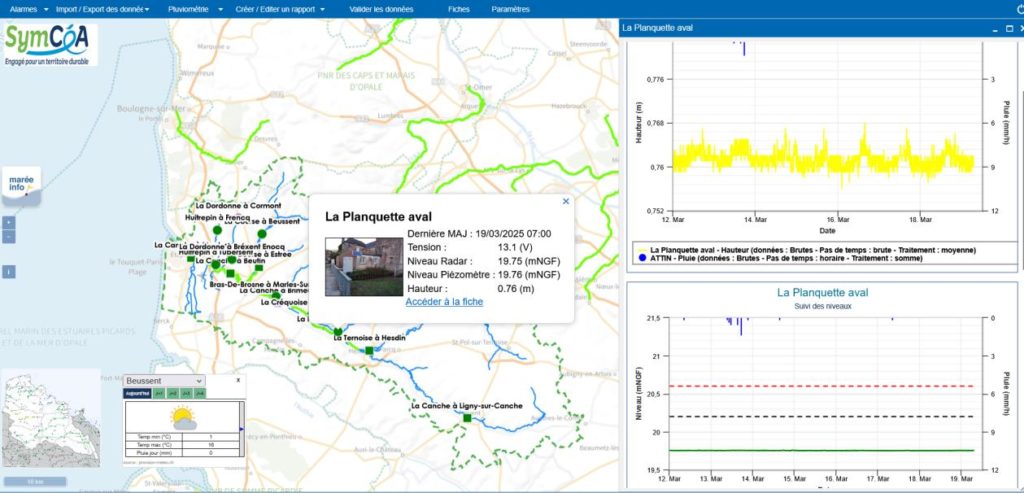The width and height of the screenshot is (1024, 493).
Task: Zoom out on the map with minus button
Action: coord(8,237)
